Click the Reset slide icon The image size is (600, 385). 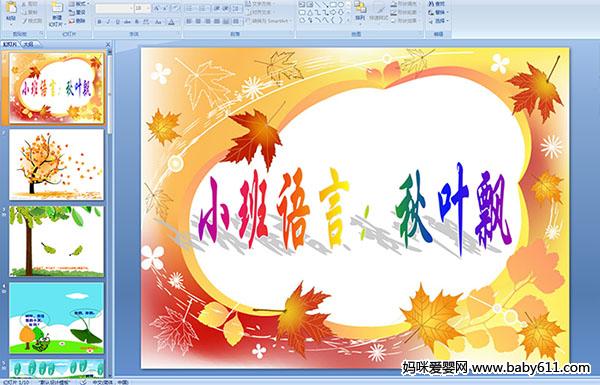[x=78, y=12]
